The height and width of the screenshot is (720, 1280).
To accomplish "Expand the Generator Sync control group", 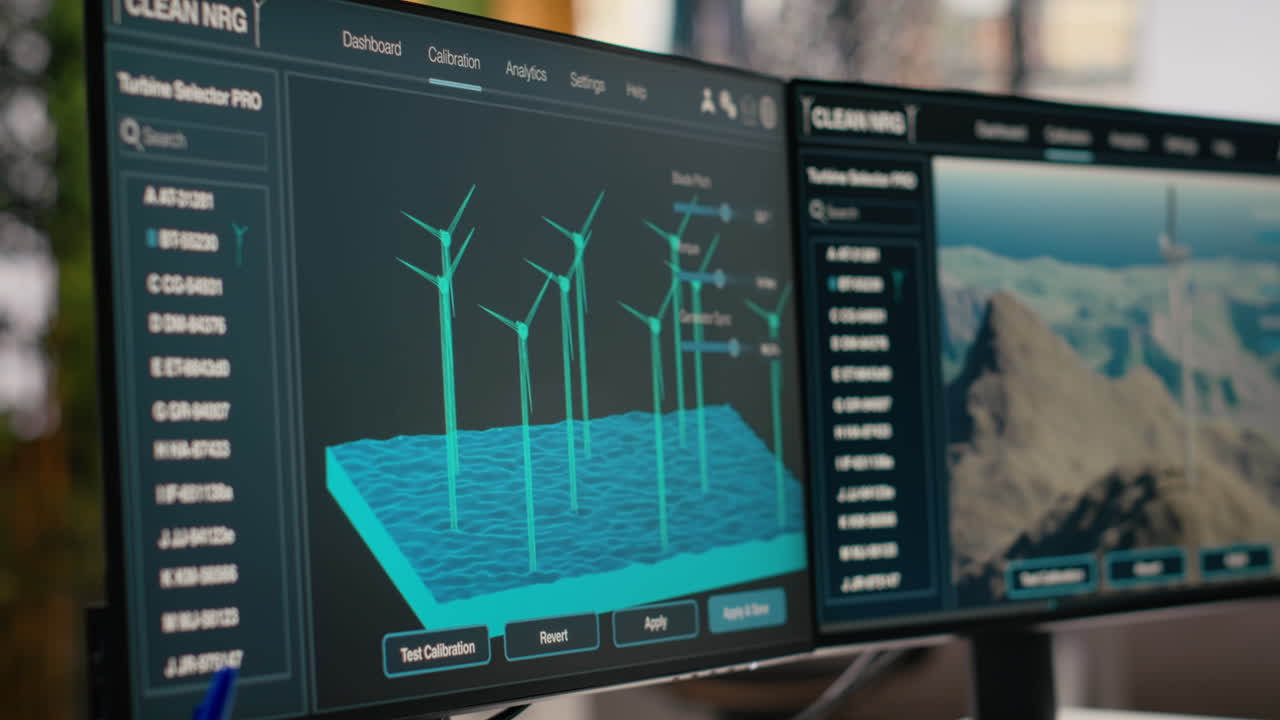I will tap(707, 317).
